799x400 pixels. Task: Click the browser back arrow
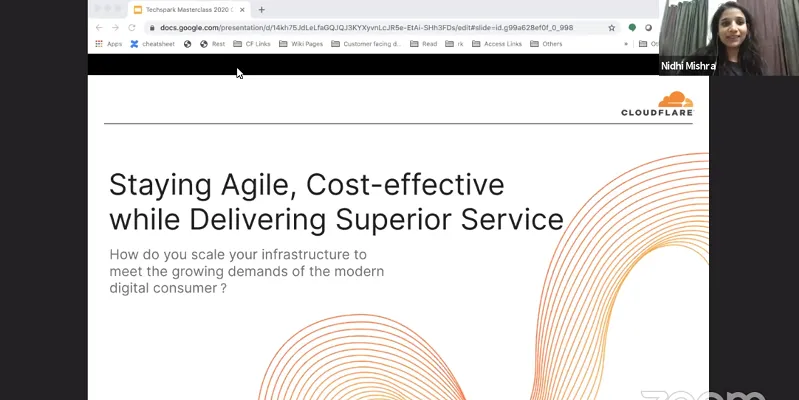click(98, 28)
